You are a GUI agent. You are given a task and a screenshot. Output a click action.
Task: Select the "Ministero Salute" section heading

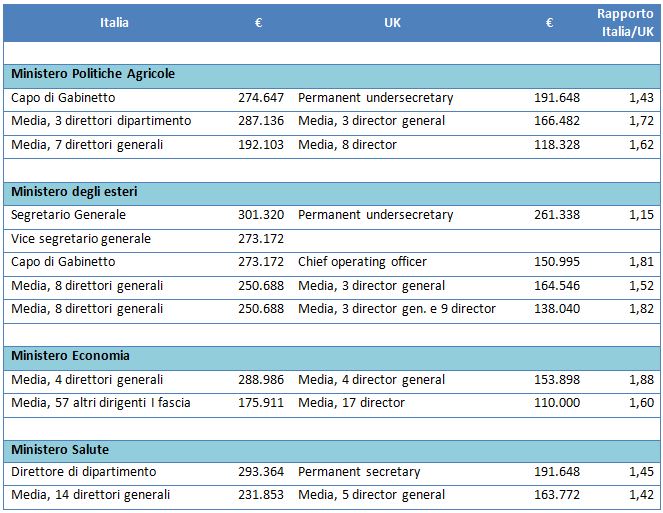coord(60,449)
